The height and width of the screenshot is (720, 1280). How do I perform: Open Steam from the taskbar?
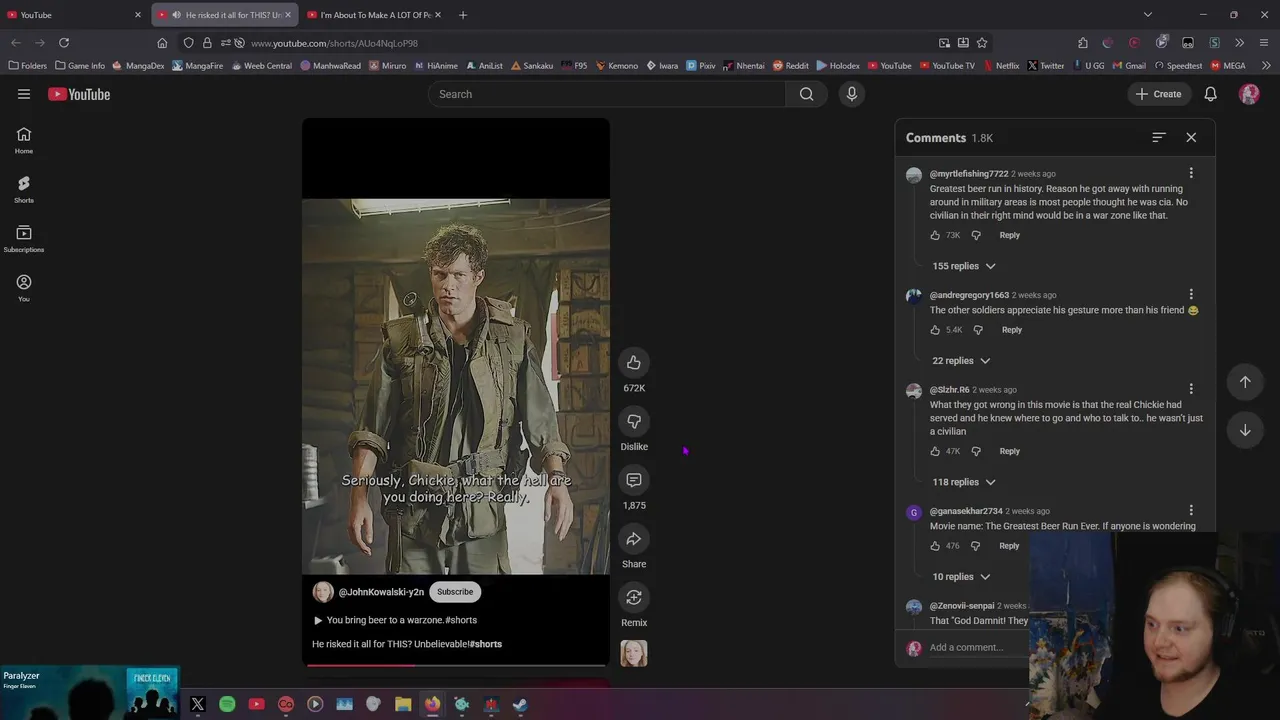coord(520,704)
